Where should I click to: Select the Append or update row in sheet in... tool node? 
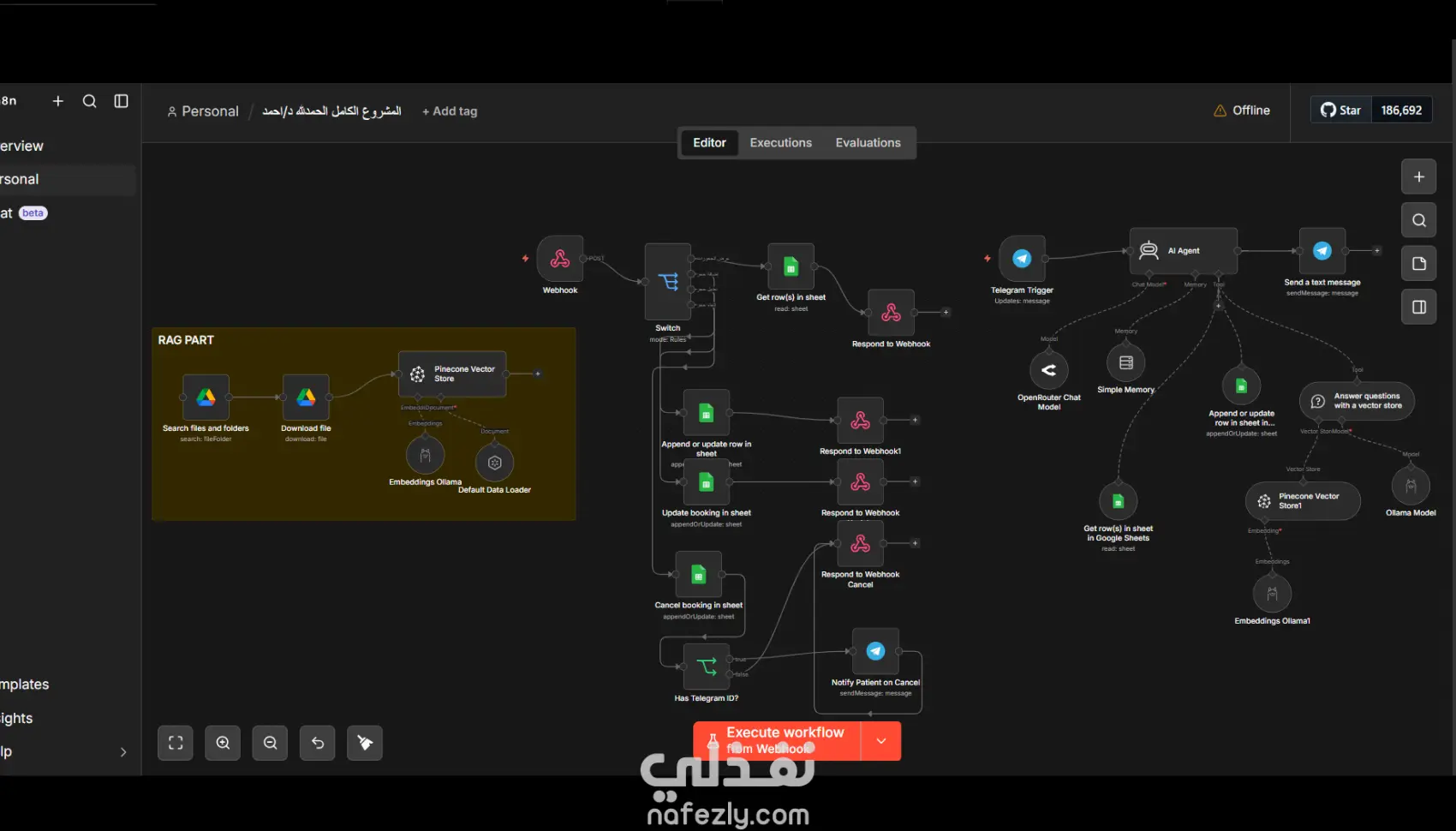pyautogui.click(x=1241, y=386)
